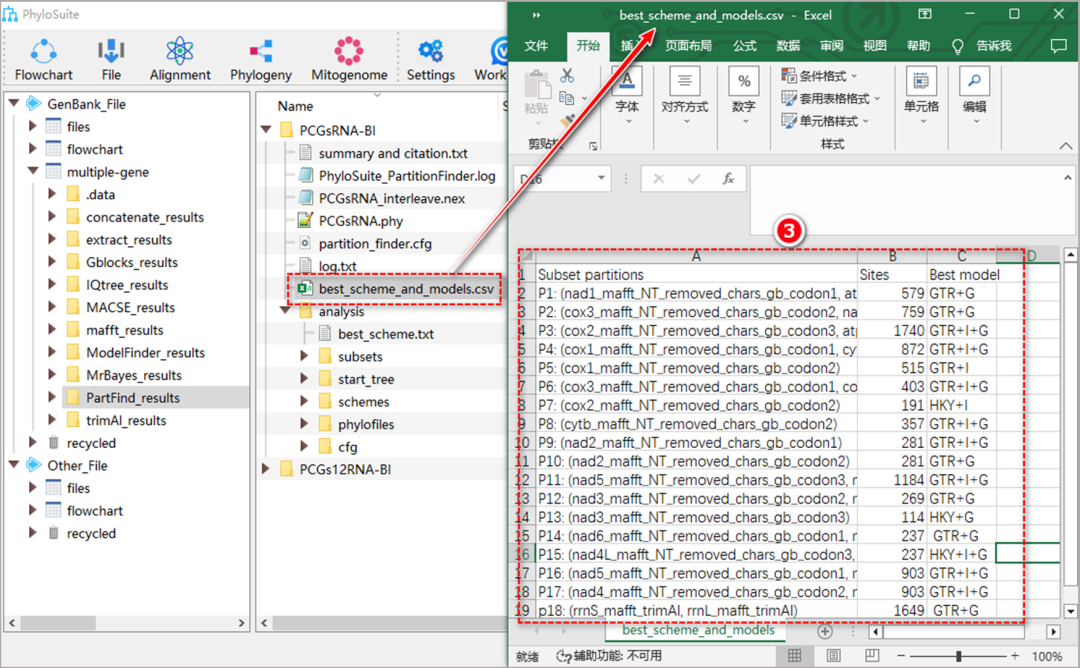The height and width of the screenshot is (668, 1080).
Task: Select column A header in Excel
Action: [x=696, y=256]
